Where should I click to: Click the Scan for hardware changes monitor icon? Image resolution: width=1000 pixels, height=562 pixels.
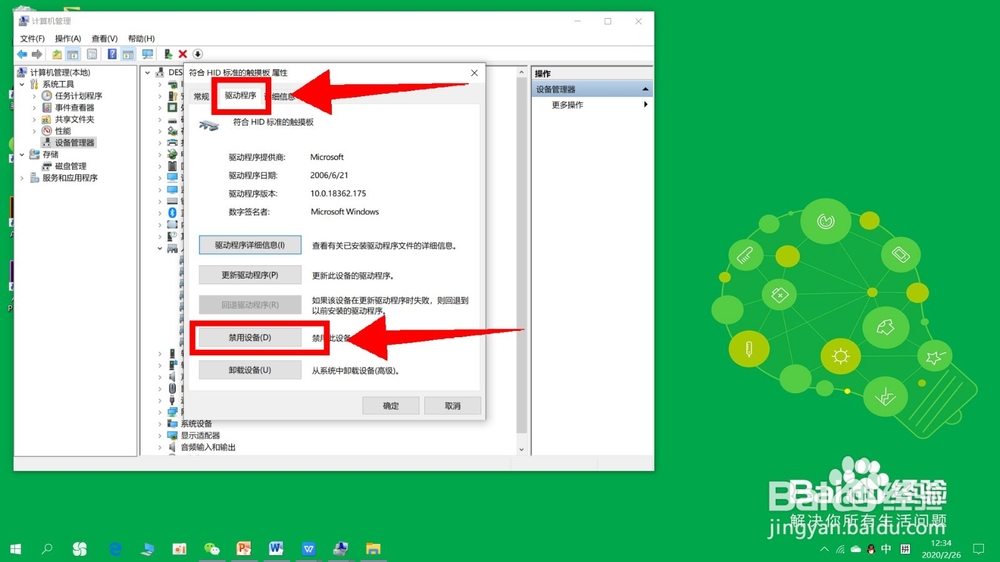[x=148, y=54]
